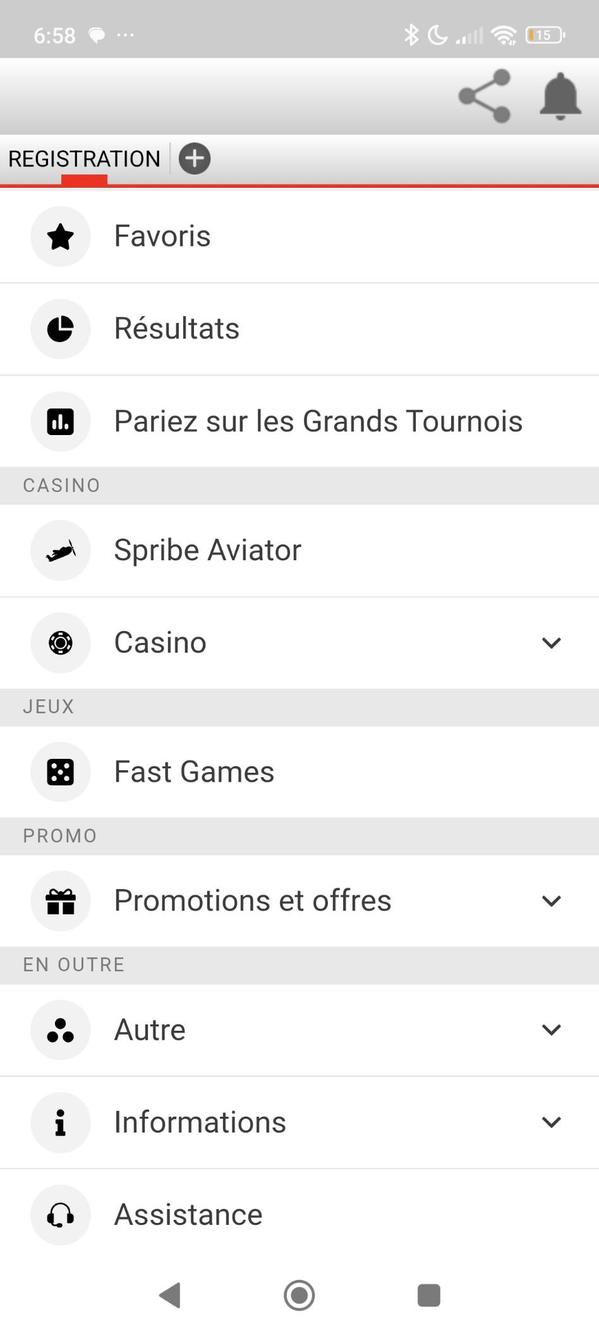Select the Casino roulette chip icon

coord(60,643)
